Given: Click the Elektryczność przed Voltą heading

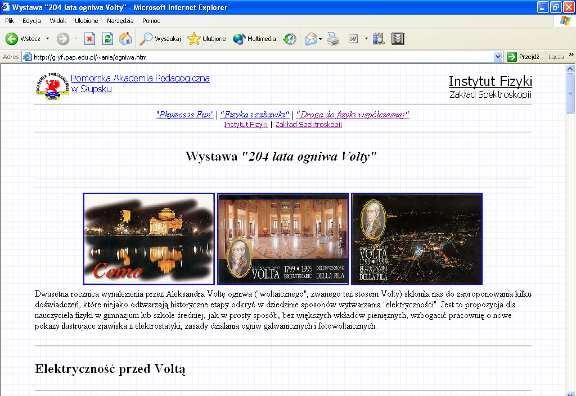Looking at the screenshot, I should click(x=110, y=369).
